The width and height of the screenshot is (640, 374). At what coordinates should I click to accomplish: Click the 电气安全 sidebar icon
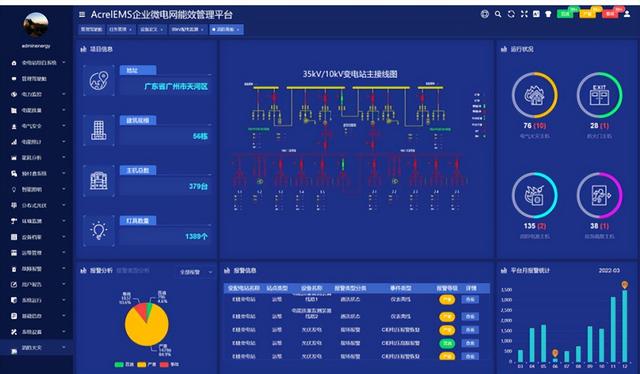coord(14,126)
